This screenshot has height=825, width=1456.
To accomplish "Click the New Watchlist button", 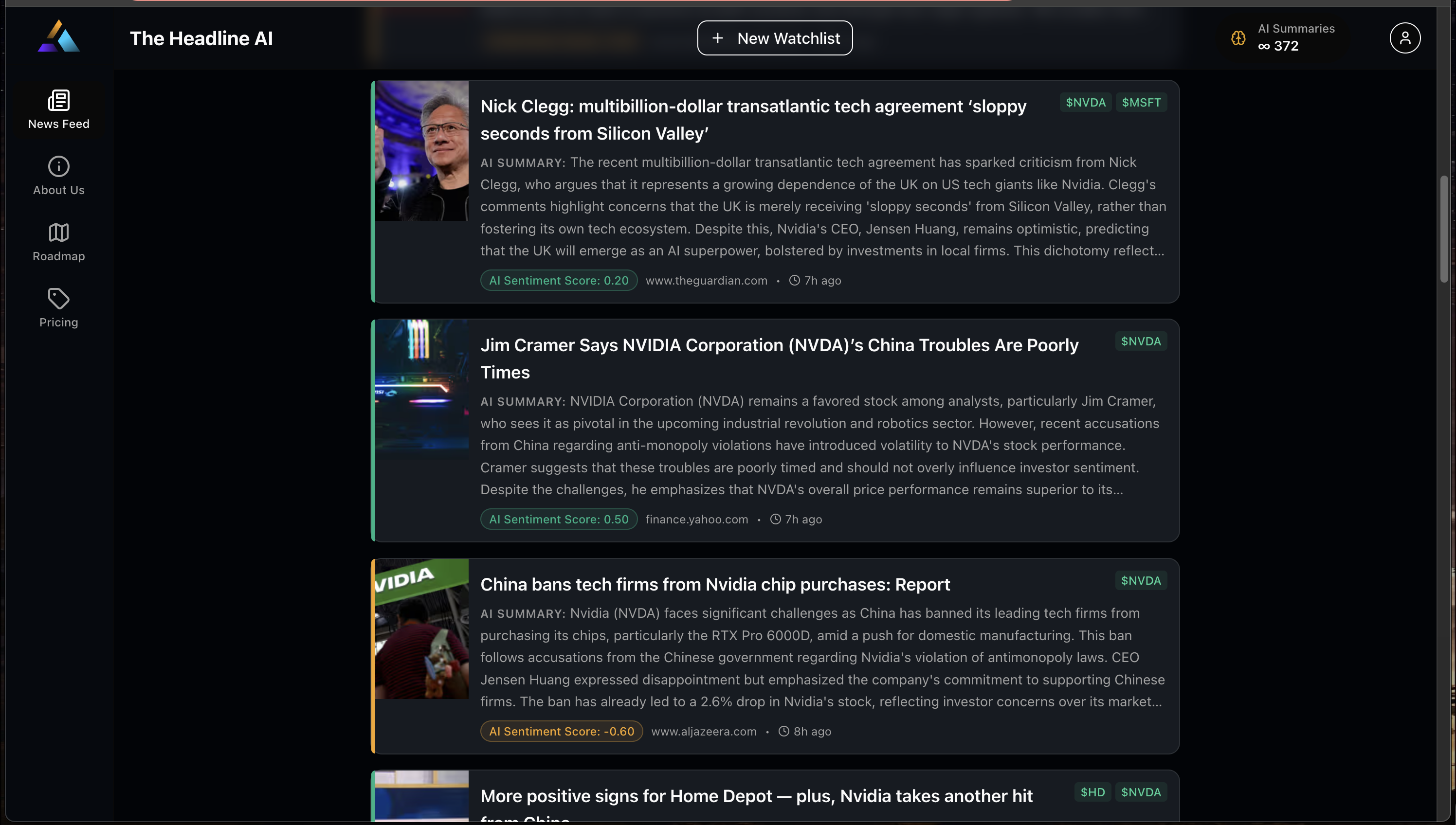I will [775, 38].
